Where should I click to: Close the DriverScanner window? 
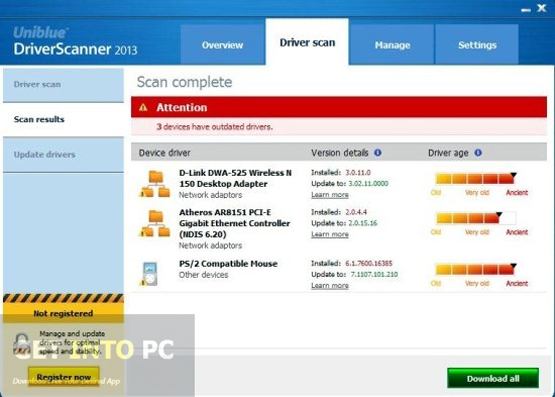[542, 8]
